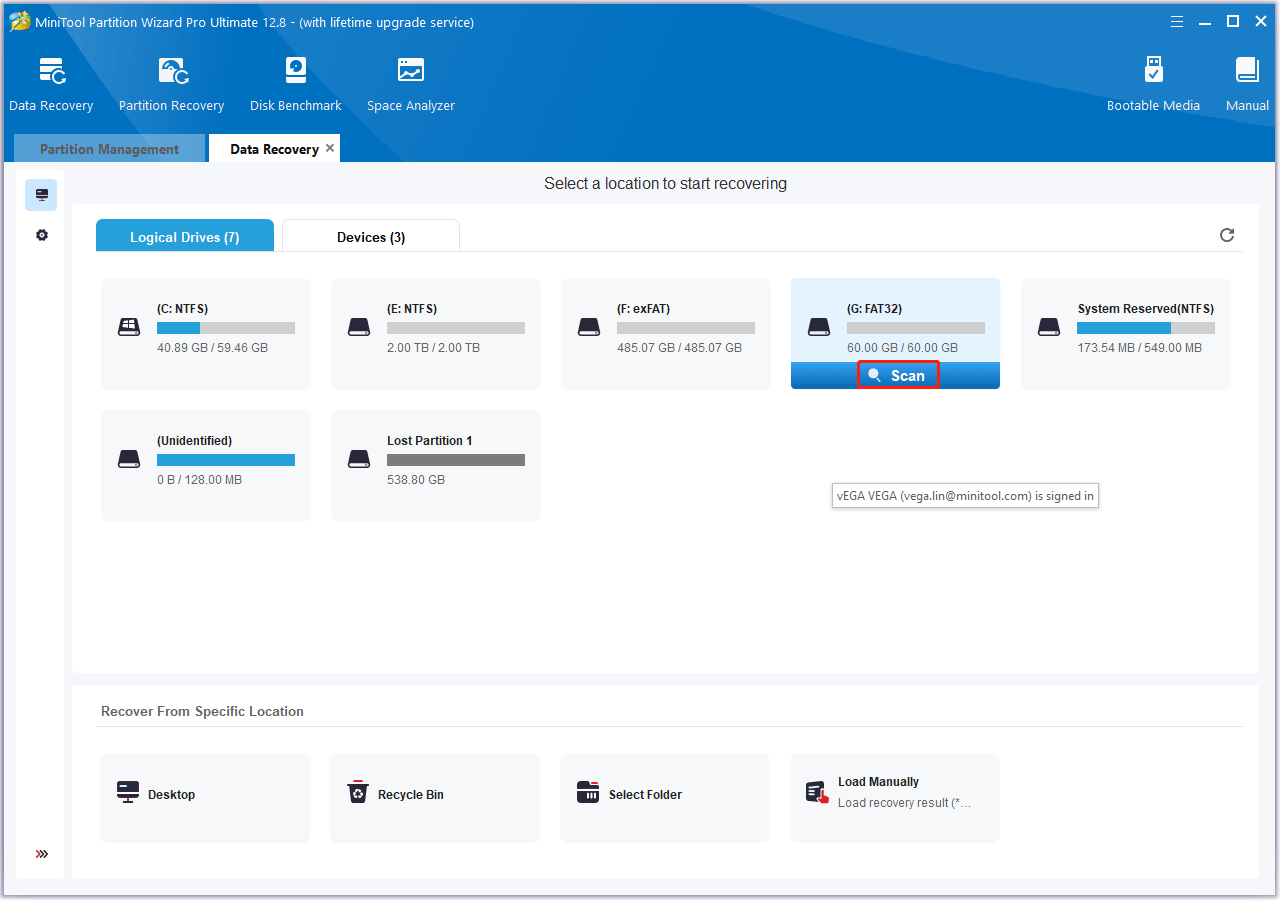Click "538.80 GB" size text
This screenshot has width=1281, height=902.
[x=416, y=480]
